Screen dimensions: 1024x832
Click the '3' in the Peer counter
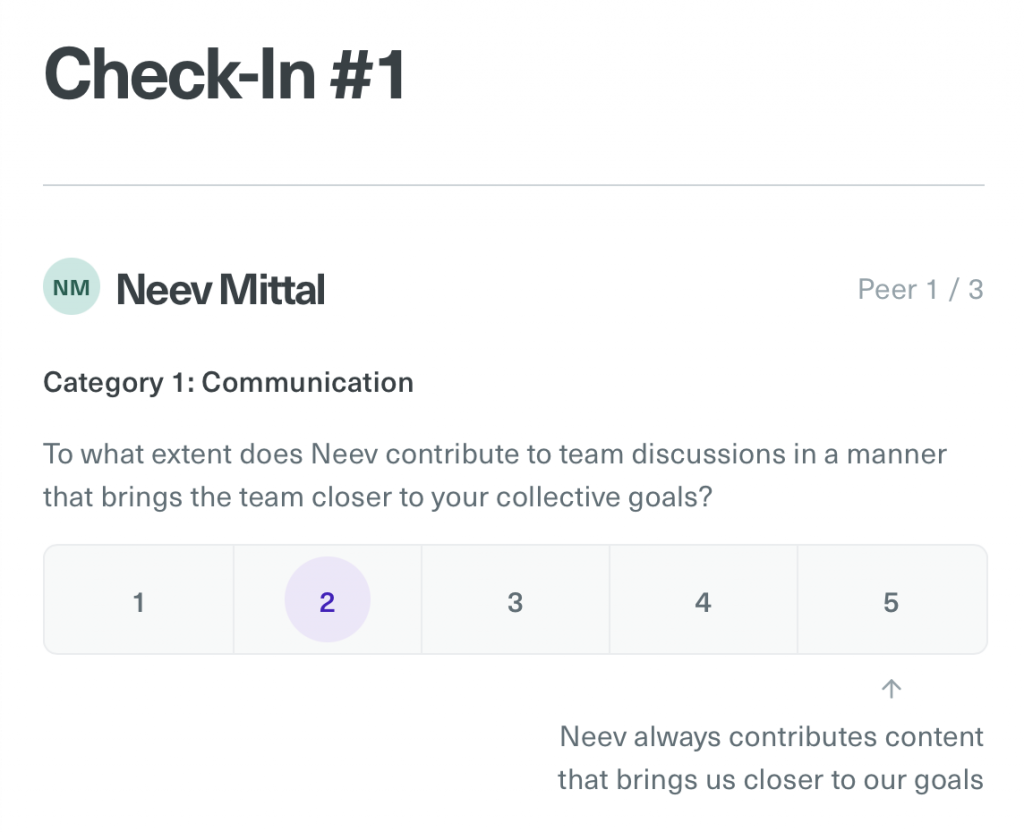point(975,290)
